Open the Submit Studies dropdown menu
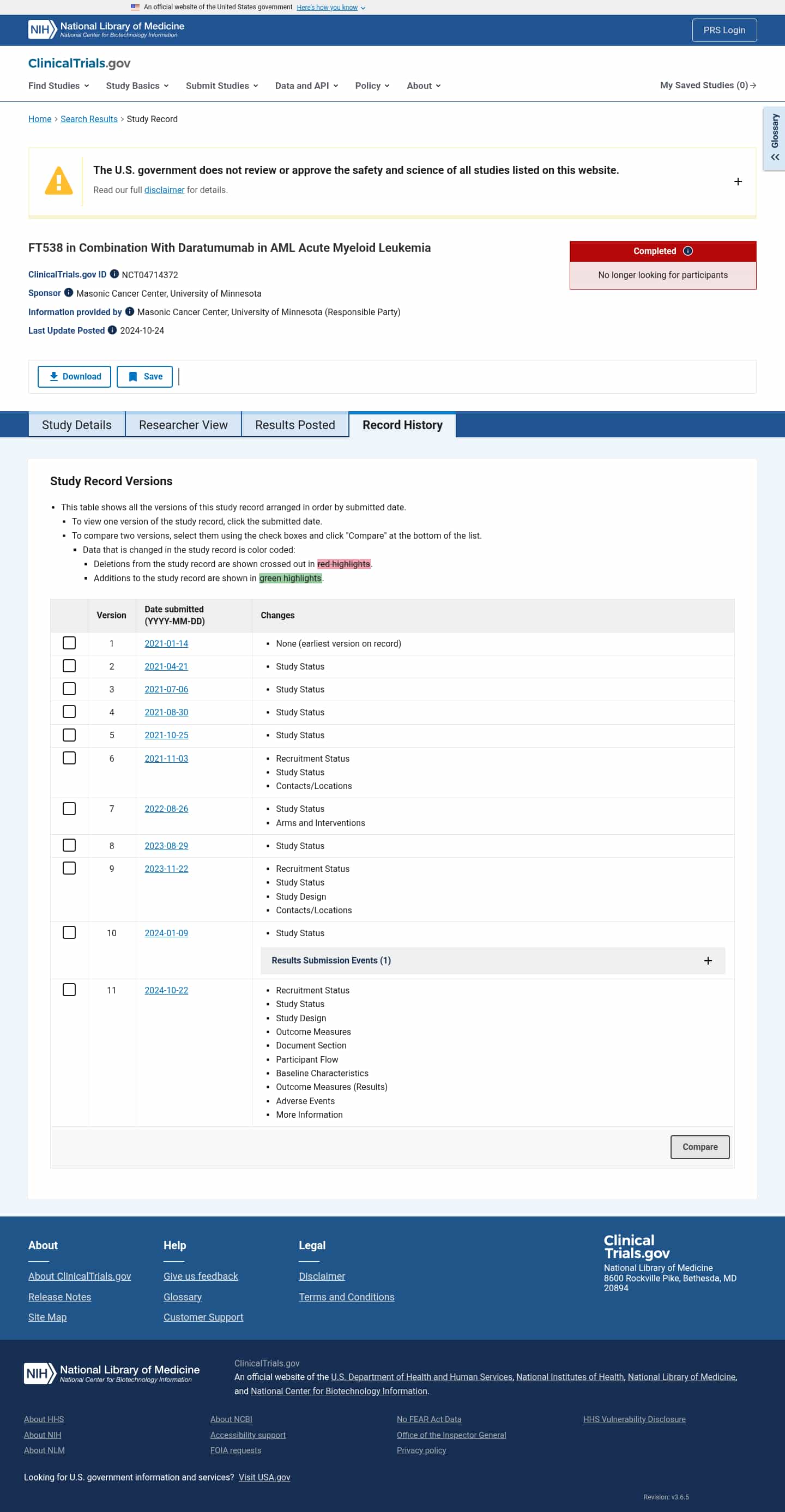The image size is (785, 1512). (222, 86)
